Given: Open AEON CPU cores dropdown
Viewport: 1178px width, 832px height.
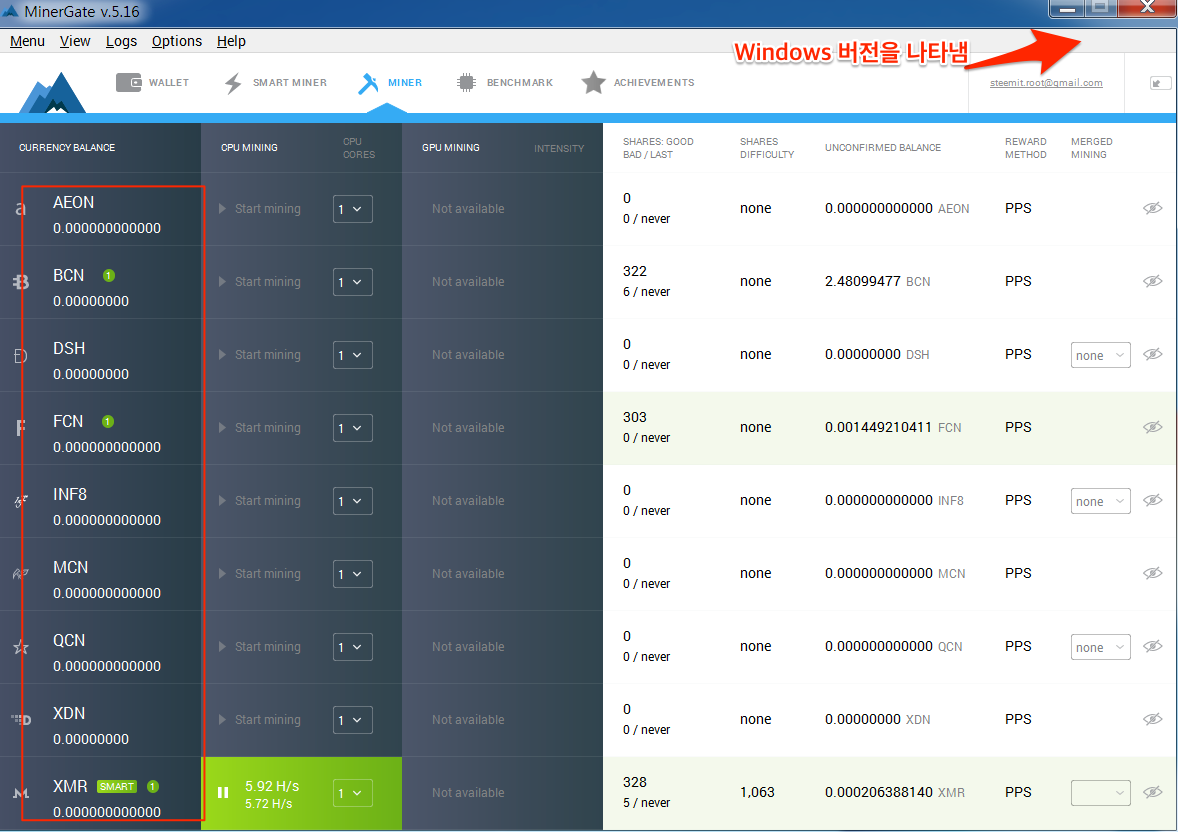Looking at the screenshot, I should click(352, 209).
